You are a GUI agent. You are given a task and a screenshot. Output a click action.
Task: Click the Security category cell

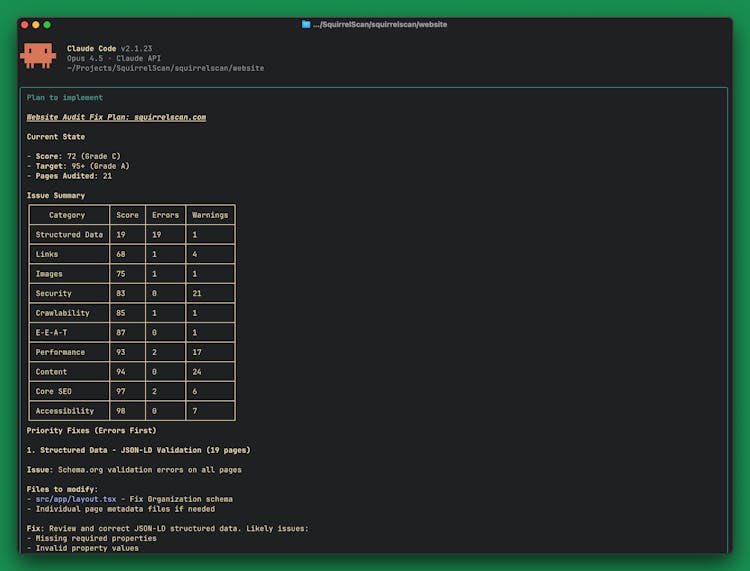click(53, 293)
